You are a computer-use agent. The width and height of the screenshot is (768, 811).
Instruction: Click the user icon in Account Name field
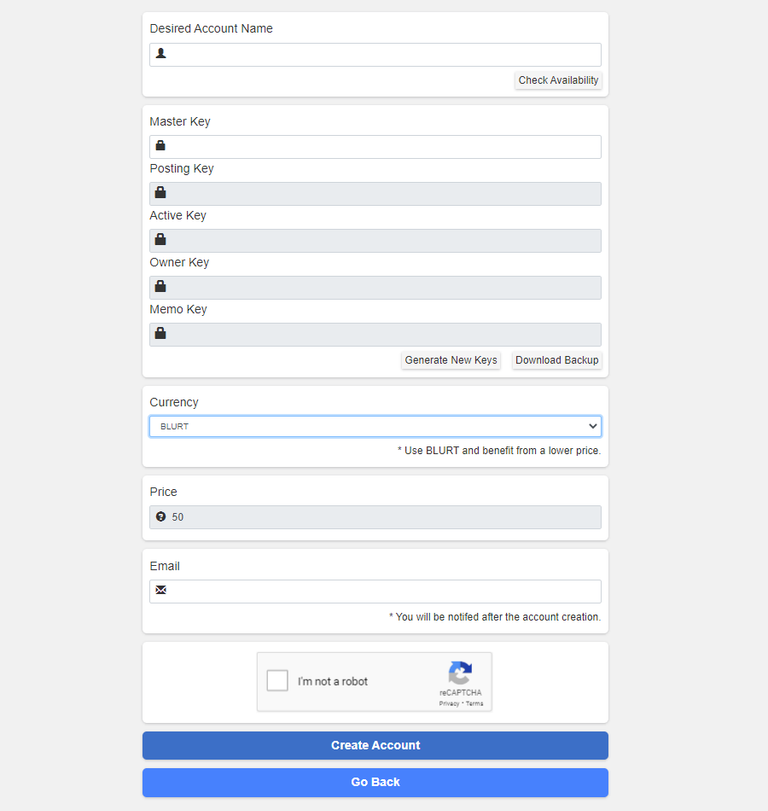[161, 53]
